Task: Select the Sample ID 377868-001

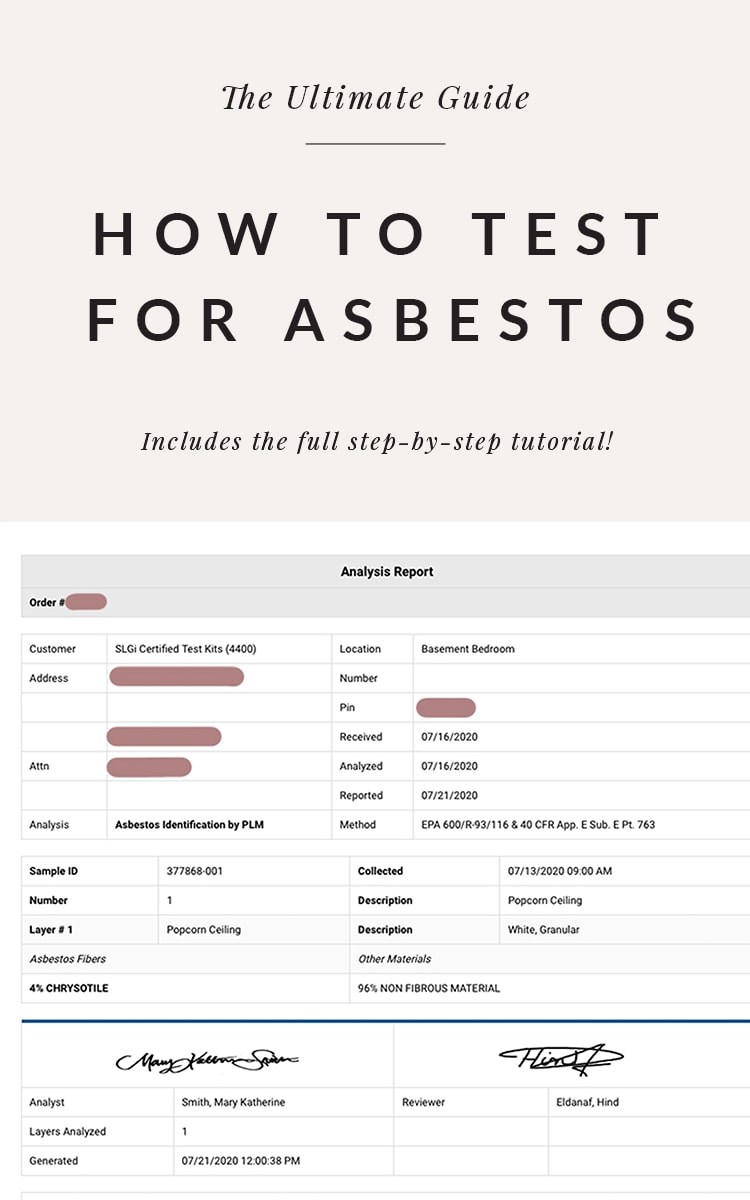Action: tap(194, 871)
